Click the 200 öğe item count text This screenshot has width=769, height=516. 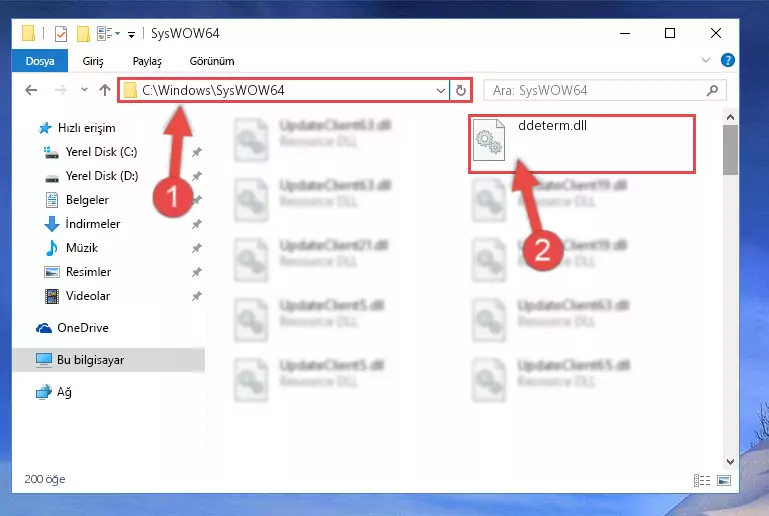[45, 479]
